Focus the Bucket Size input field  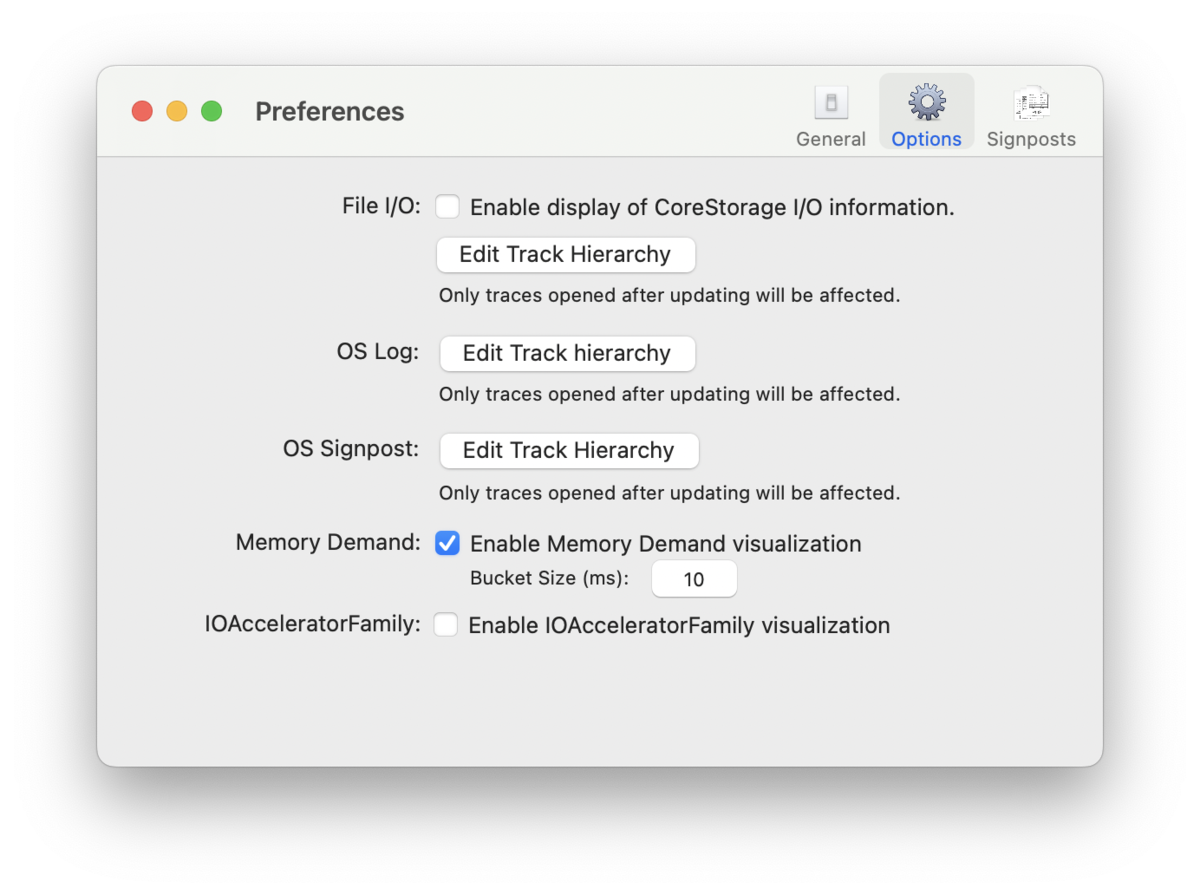tap(694, 579)
